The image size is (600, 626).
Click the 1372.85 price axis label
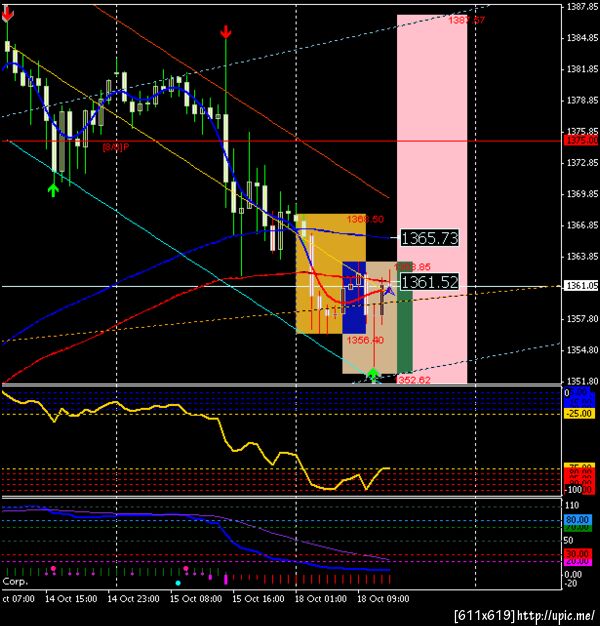(x=582, y=162)
